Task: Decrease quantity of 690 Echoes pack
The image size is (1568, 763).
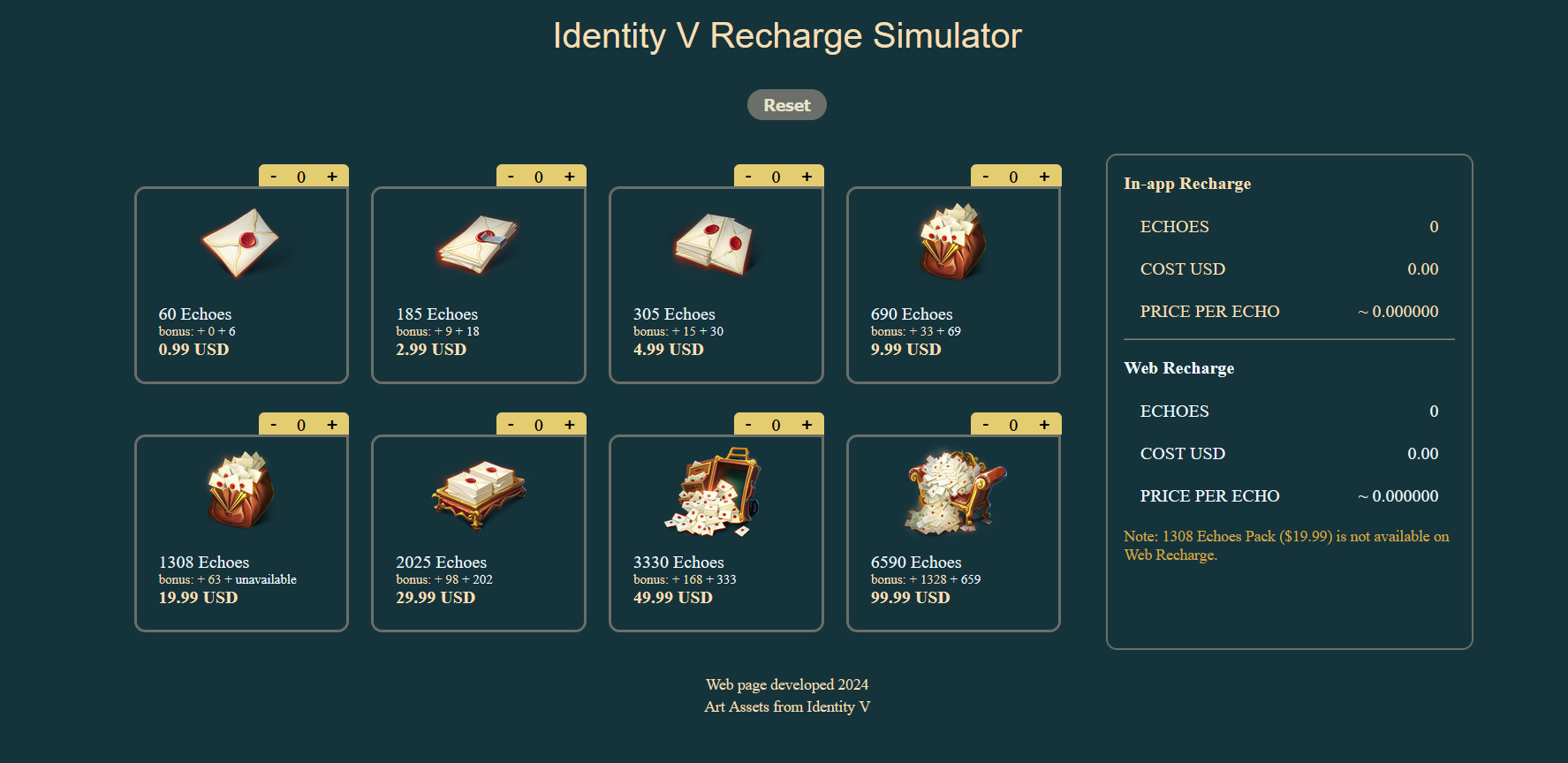Action: (987, 177)
